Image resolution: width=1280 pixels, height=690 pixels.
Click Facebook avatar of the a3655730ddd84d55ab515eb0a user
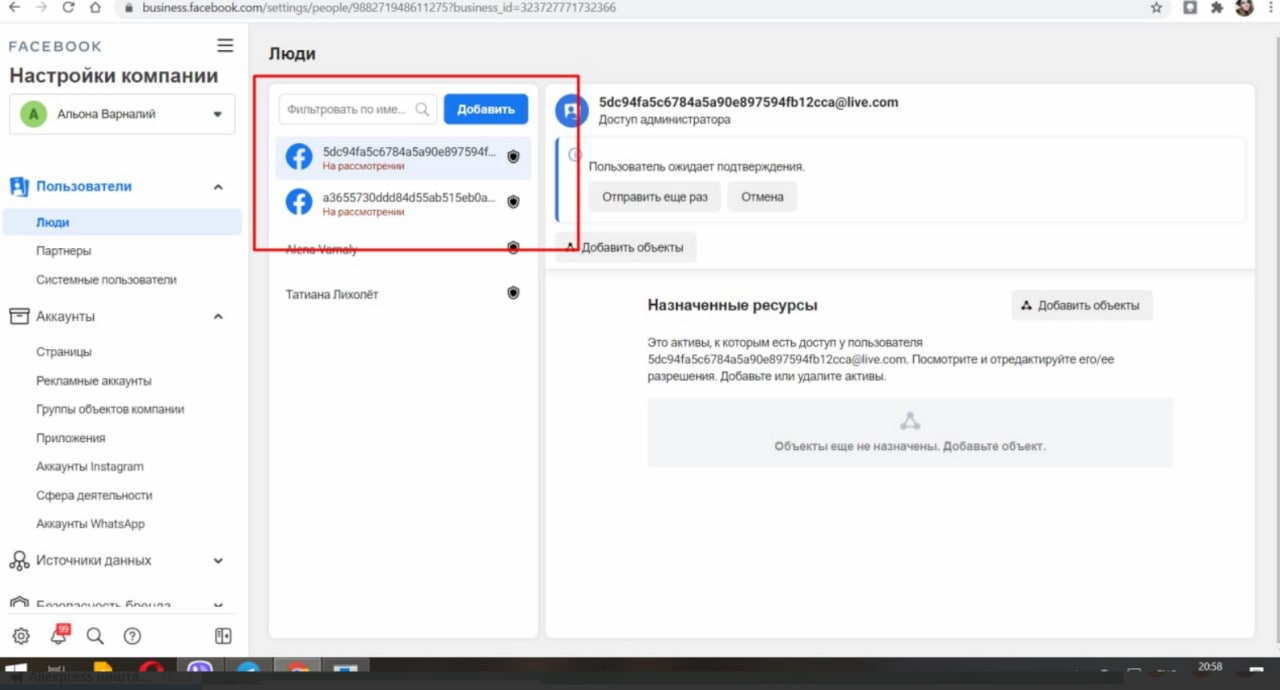[299, 202]
